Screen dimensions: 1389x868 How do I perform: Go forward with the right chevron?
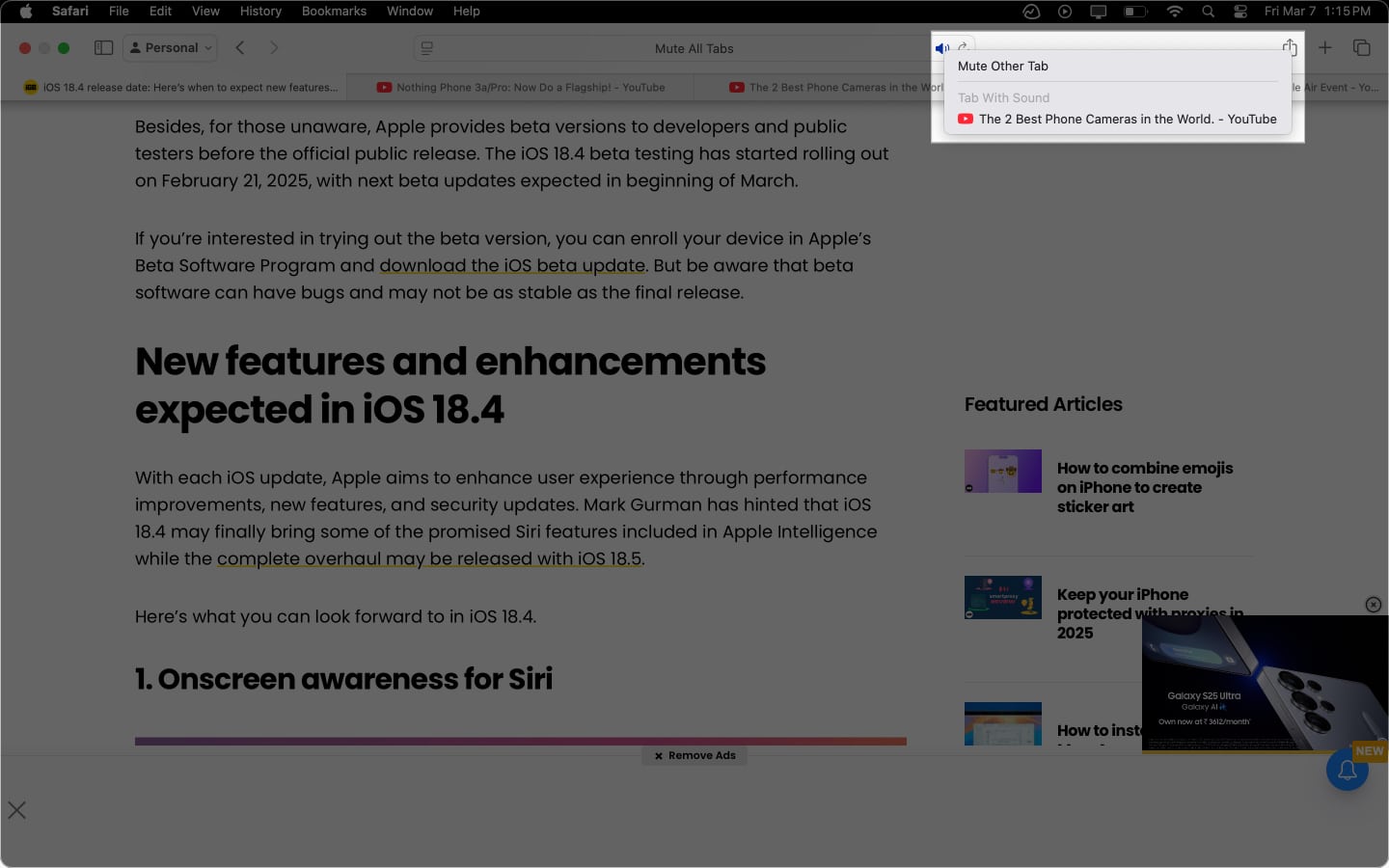click(274, 47)
